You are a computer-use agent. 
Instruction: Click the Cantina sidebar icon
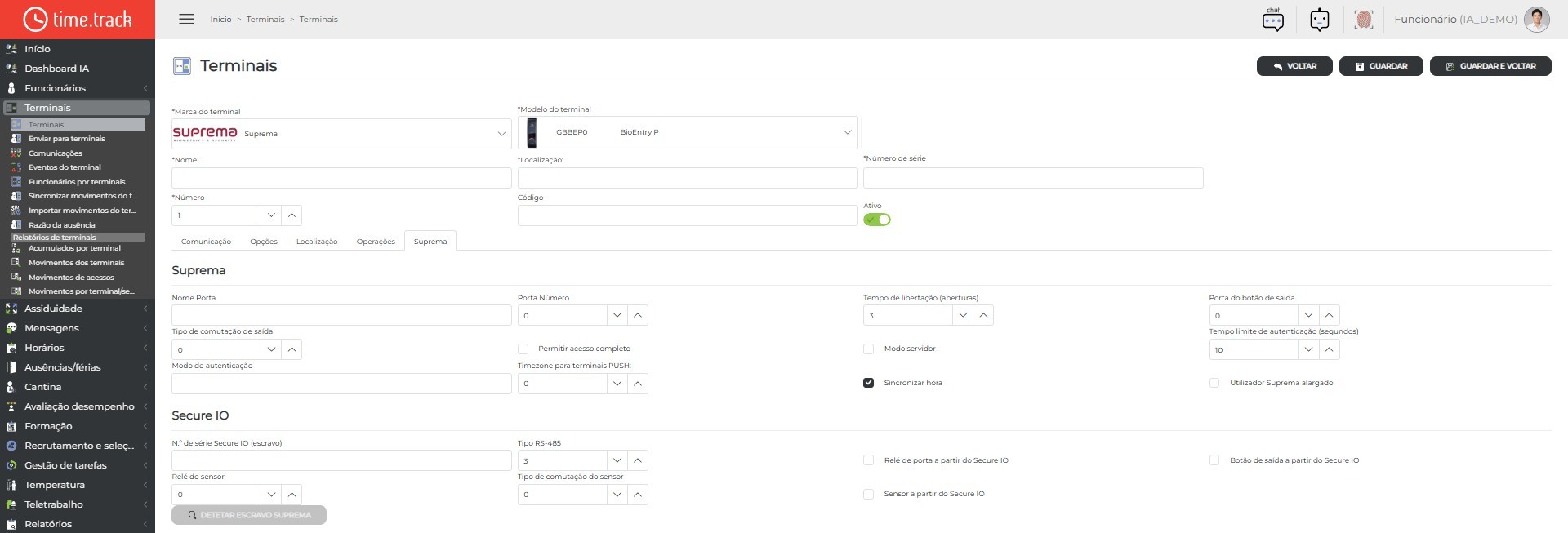(x=11, y=387)
